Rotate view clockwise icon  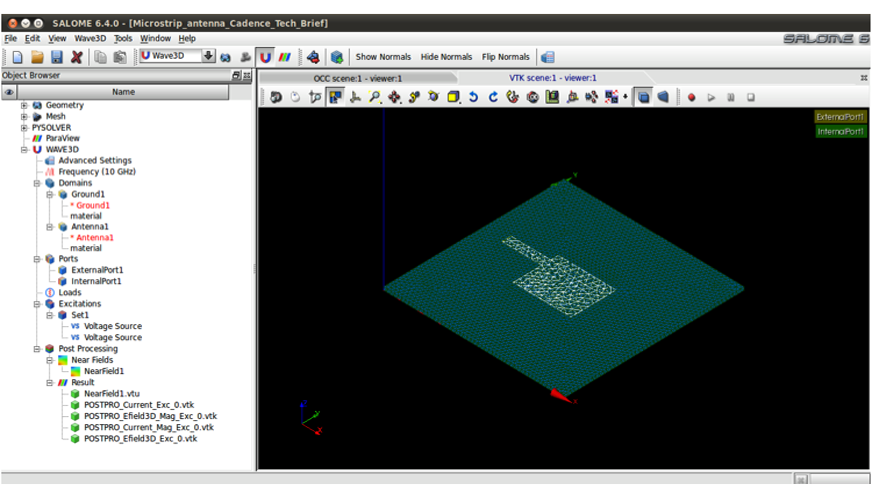click(x=493, y=97)
